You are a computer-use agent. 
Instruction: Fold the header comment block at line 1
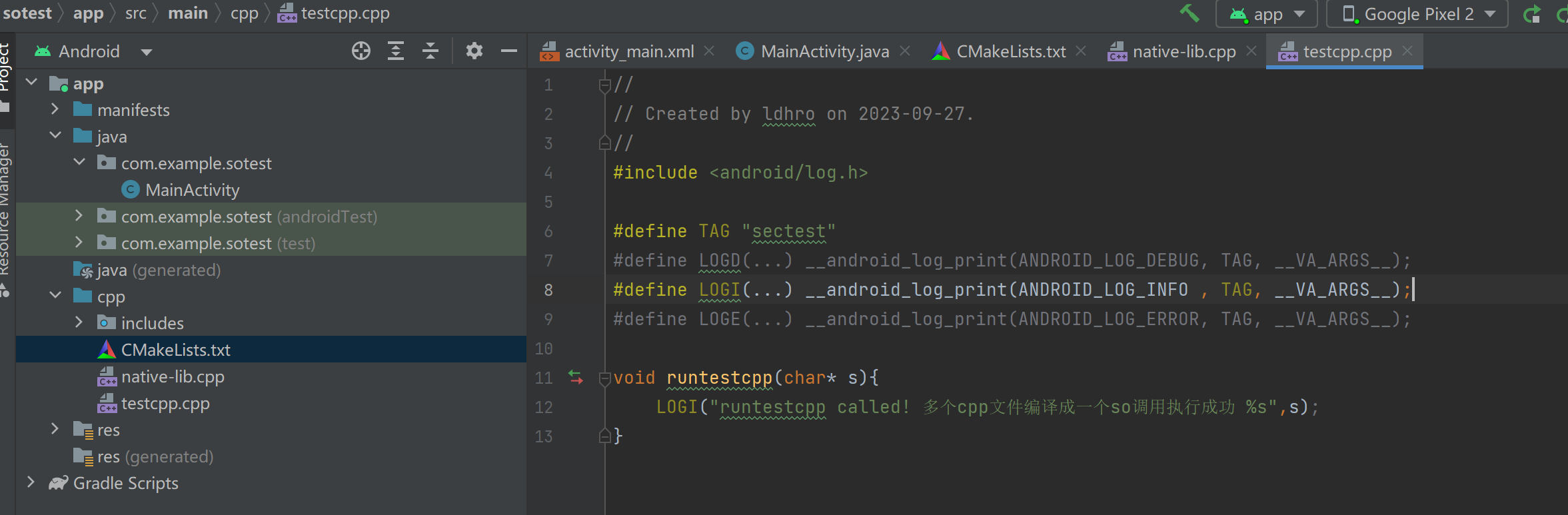(x=604, y=85)
